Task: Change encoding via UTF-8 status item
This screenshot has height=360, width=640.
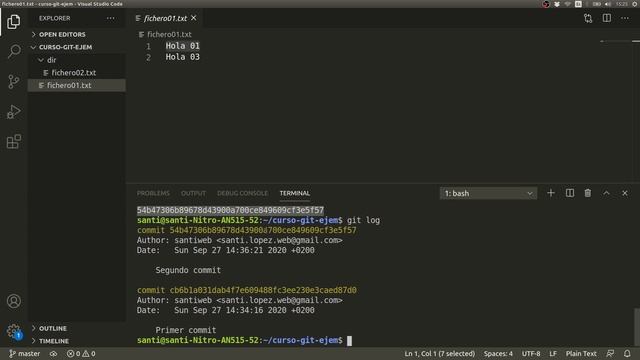Action: pos(531,354)
